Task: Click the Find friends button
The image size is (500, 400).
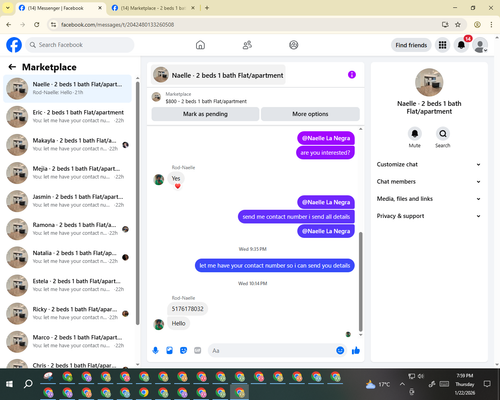Action: coord(411,45)
